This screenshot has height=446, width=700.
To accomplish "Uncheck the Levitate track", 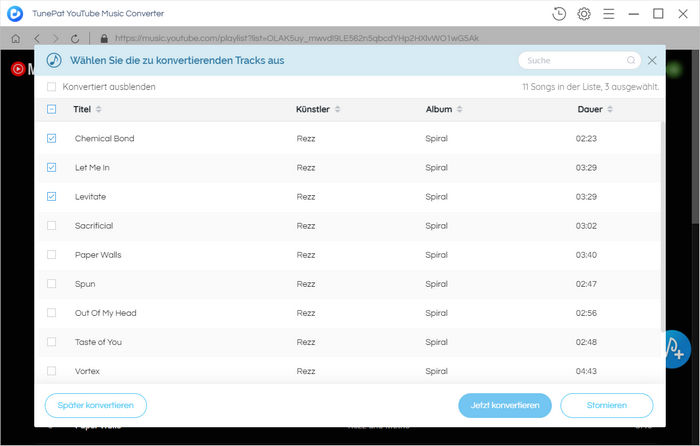I will click(x=52, y=196).
